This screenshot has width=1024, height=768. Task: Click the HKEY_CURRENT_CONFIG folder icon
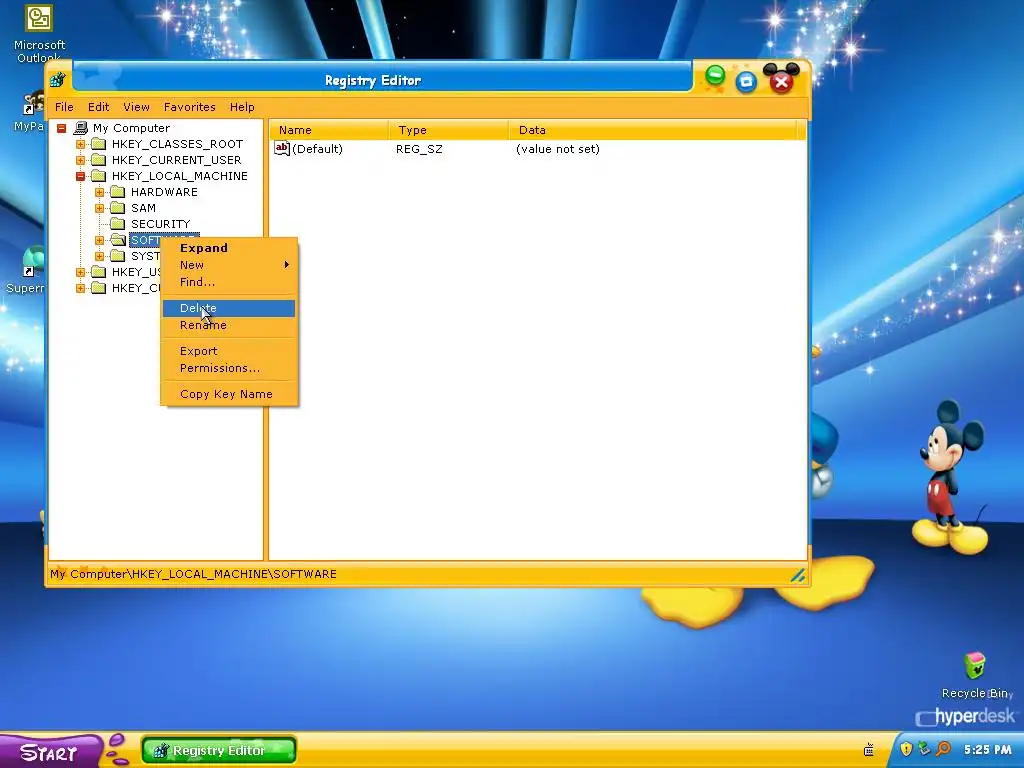tap(99, 288)
